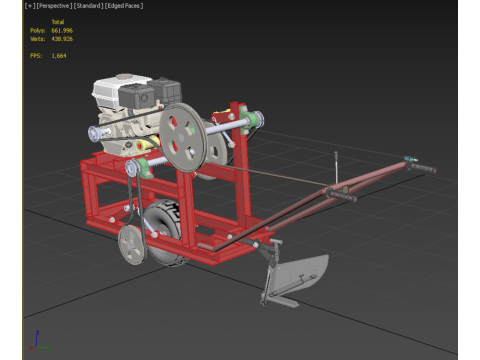Click the Total statistics header

[58, 22]
